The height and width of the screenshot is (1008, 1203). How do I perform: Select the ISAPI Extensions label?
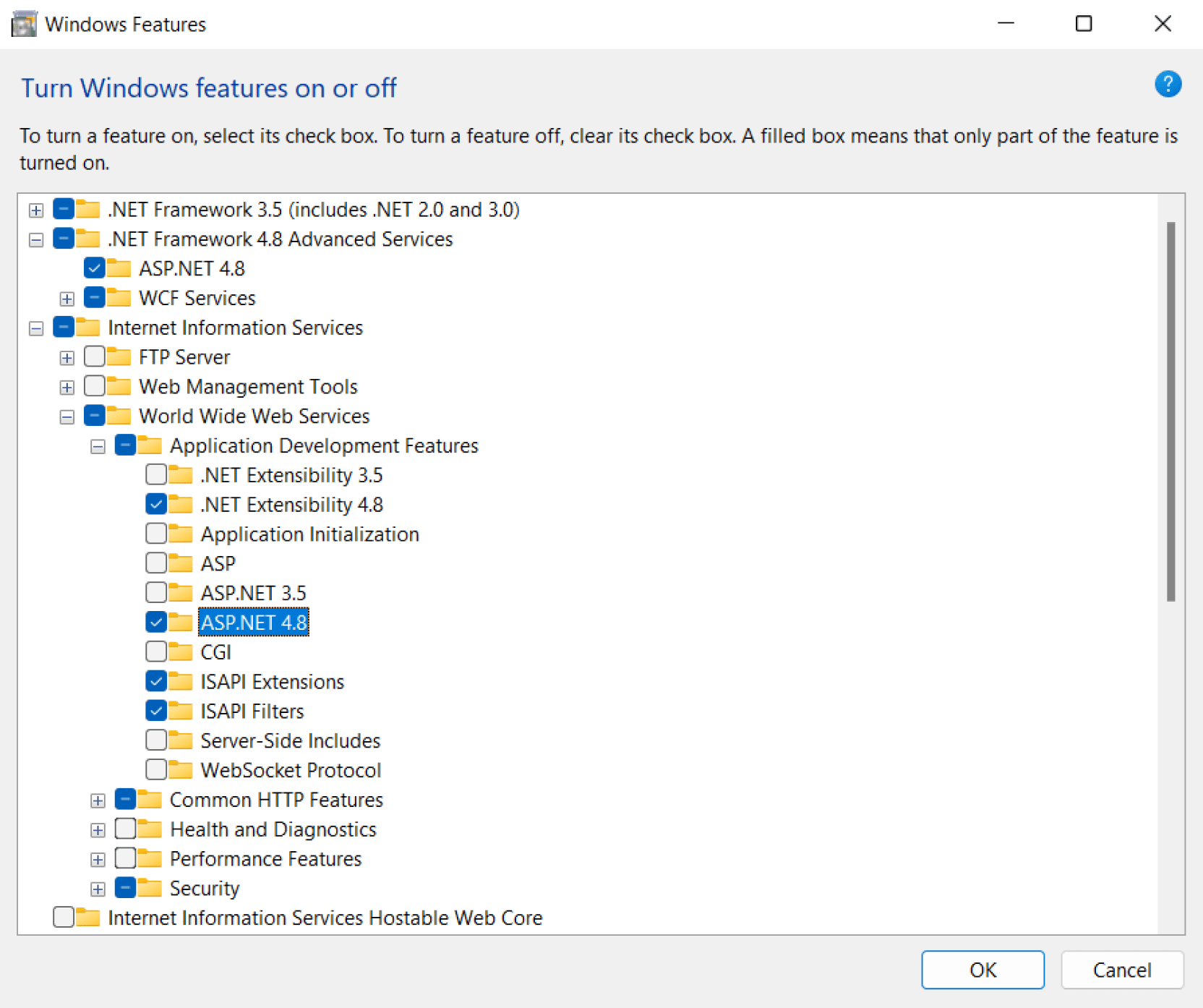[272, 682]
